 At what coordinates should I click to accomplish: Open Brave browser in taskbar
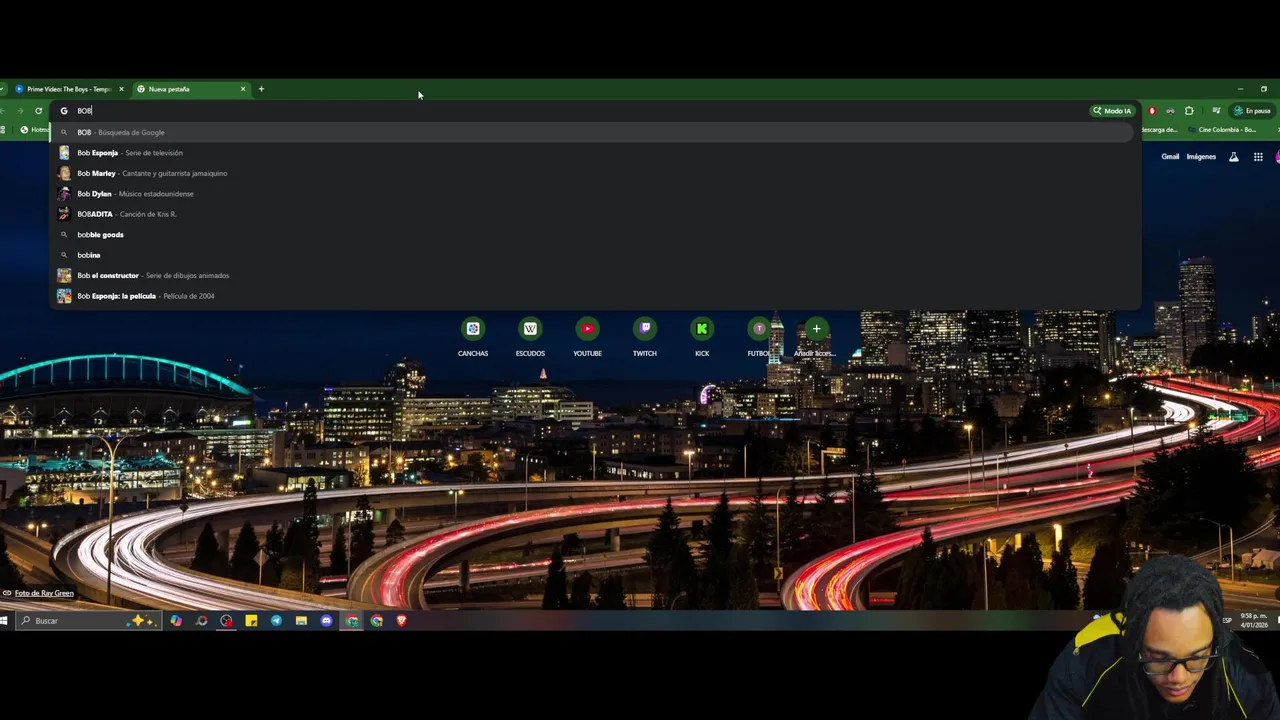401,621
